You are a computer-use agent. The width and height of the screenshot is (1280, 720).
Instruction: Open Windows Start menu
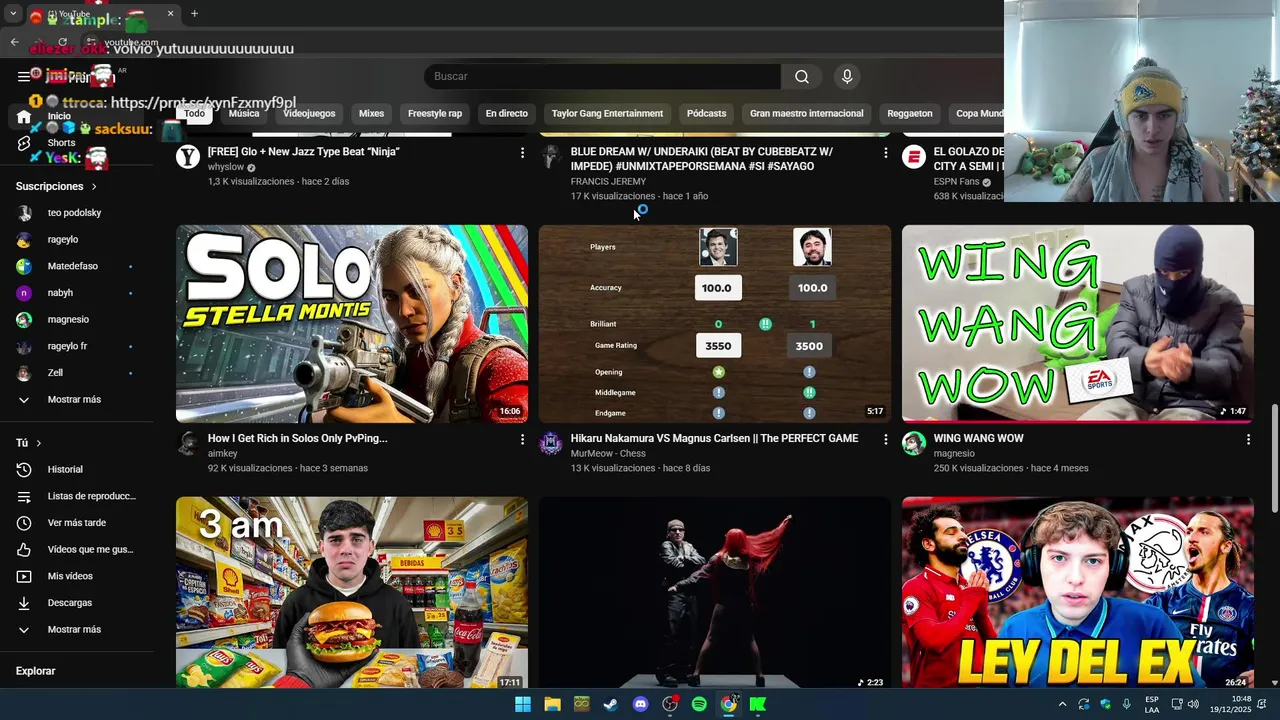[523, 704]
